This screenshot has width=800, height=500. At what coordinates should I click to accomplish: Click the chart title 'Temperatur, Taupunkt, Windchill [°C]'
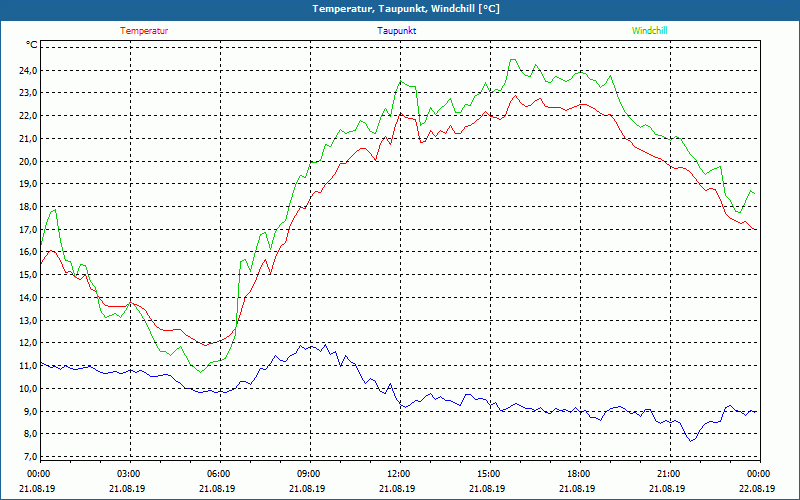click(406, 9)
